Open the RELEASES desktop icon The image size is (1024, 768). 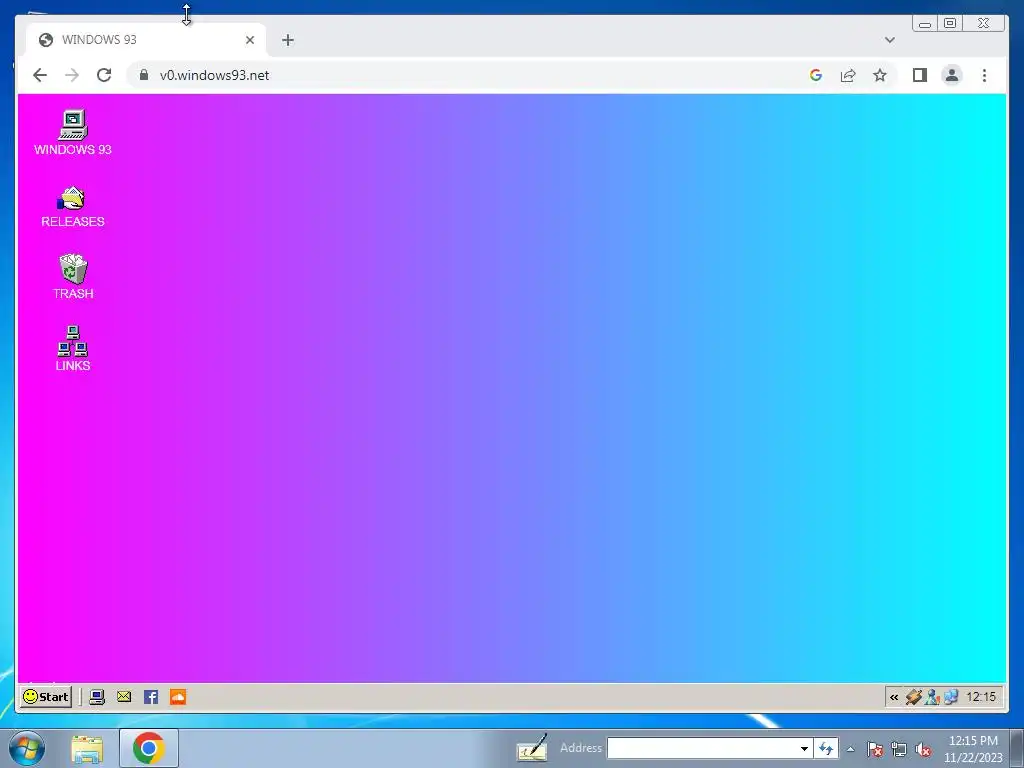coord(72,206)
